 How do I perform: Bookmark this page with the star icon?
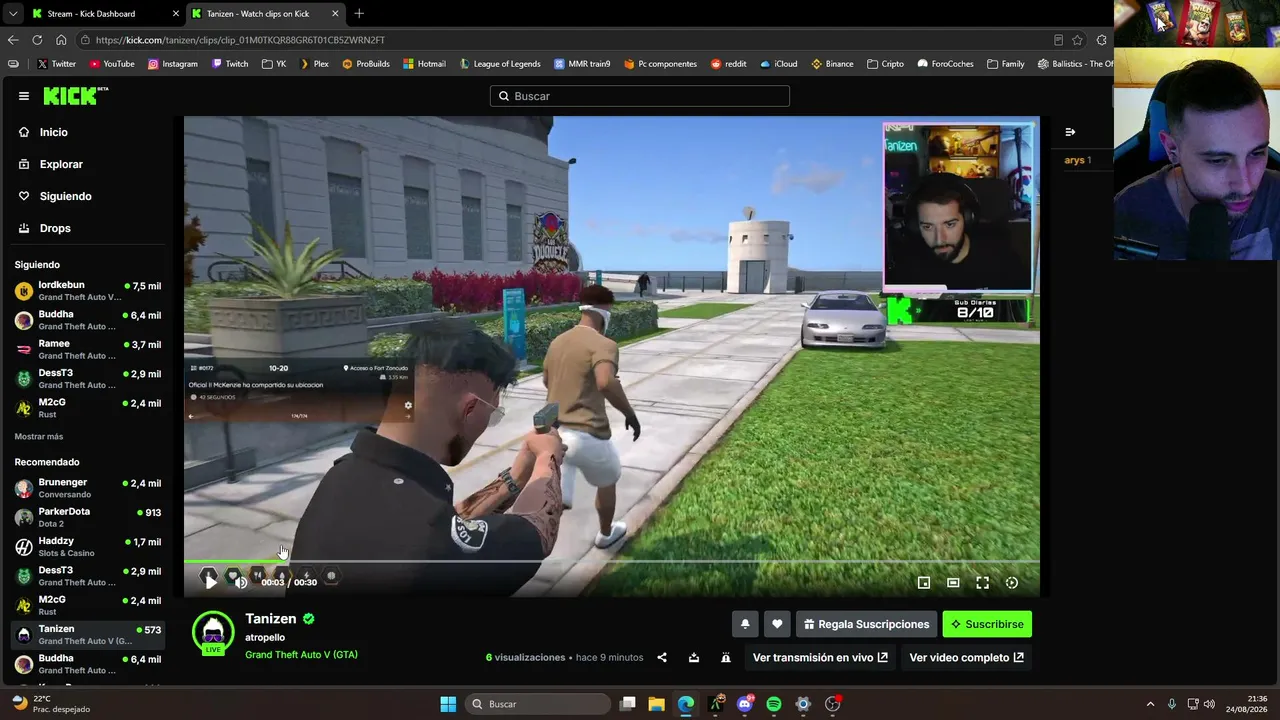point(1077,40)
